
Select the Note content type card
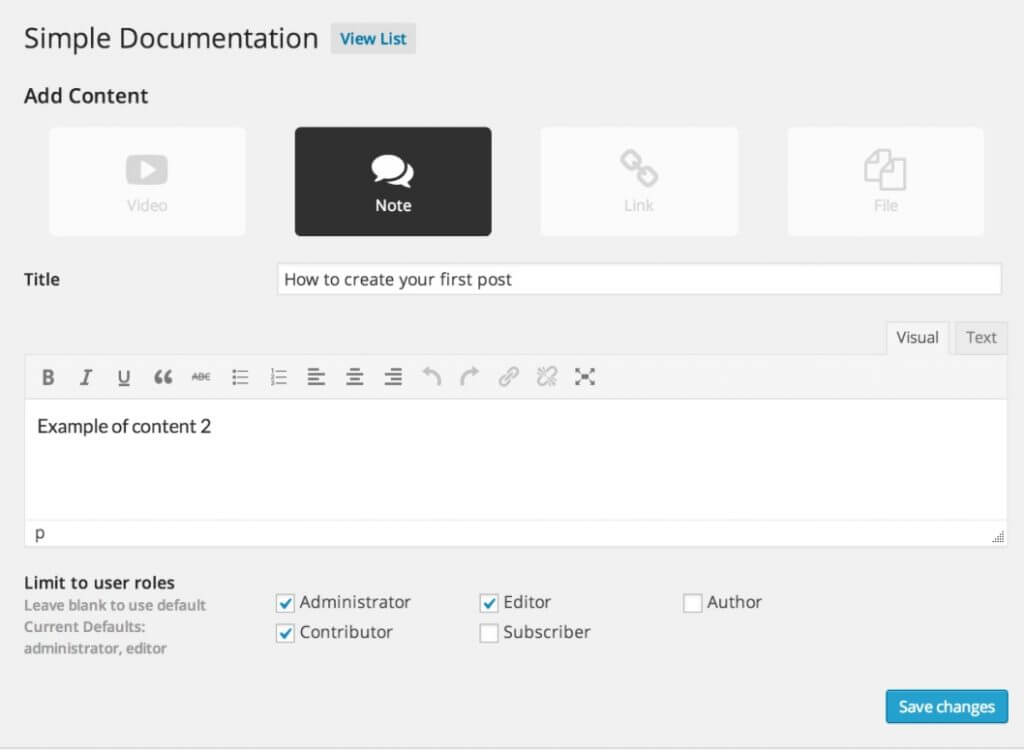coord(393,182)
